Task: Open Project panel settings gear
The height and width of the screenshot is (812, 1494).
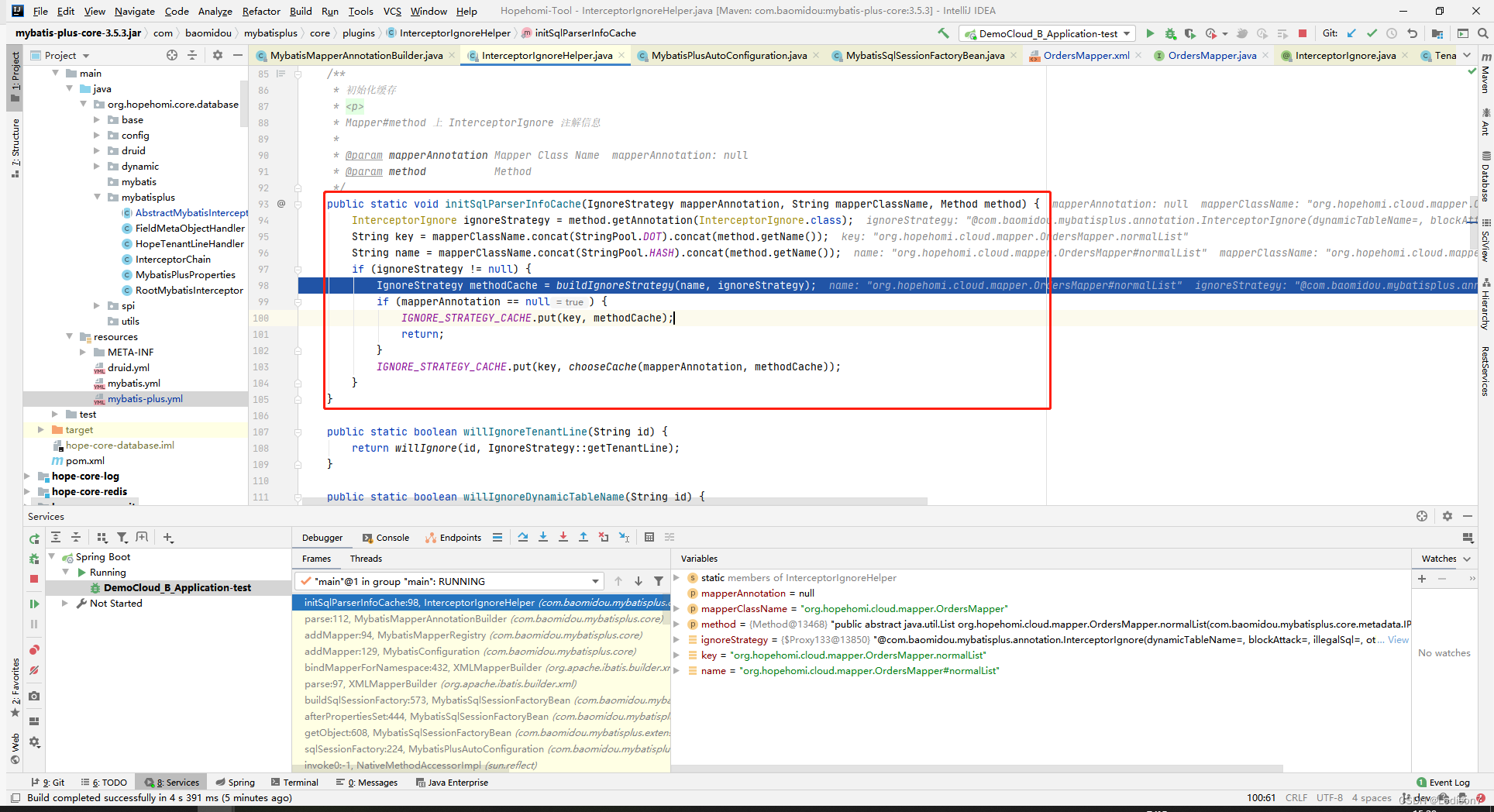Action: [x=218, y=55]
